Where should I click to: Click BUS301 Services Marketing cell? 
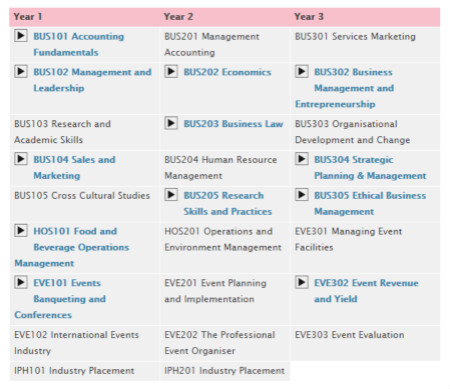coord(366,45)
